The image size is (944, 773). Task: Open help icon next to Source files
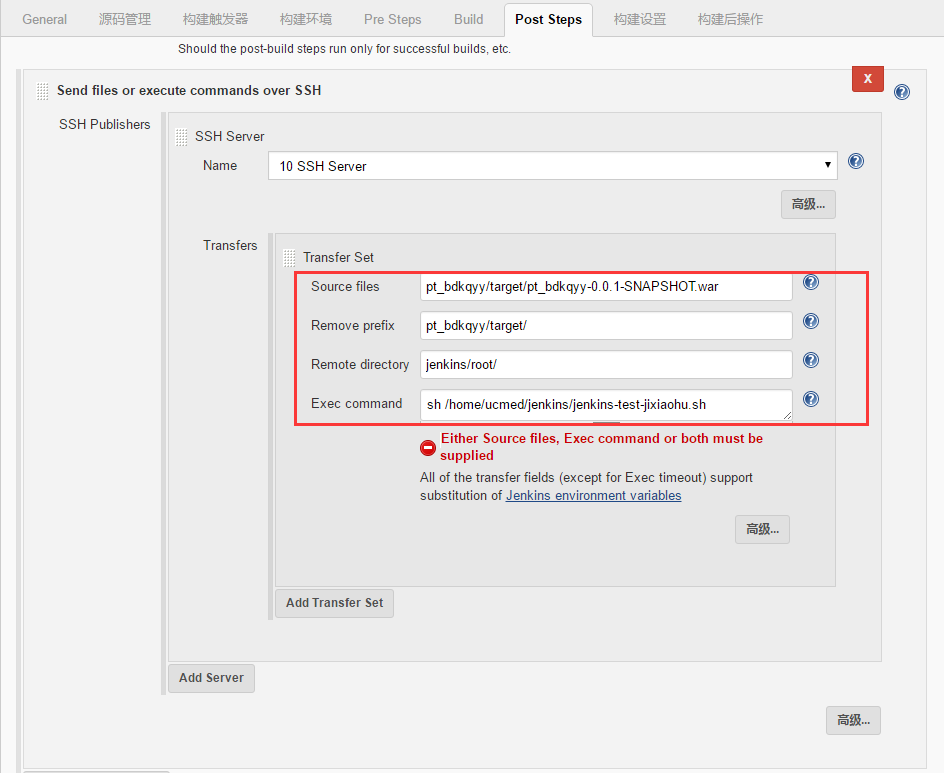811,282
